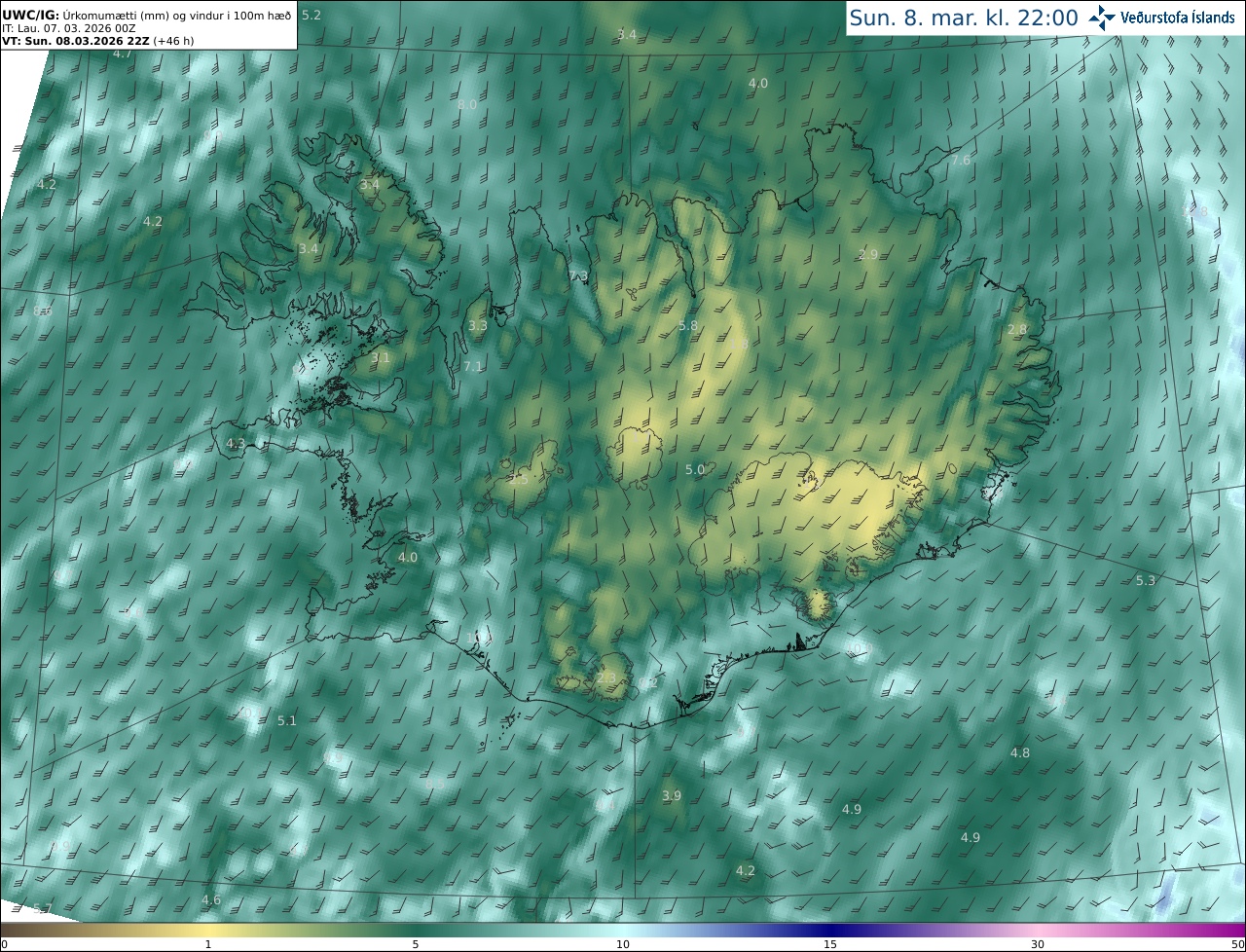Click the '4.3' value label on the map
This screenshot has height=952, width=1246.
236,443
